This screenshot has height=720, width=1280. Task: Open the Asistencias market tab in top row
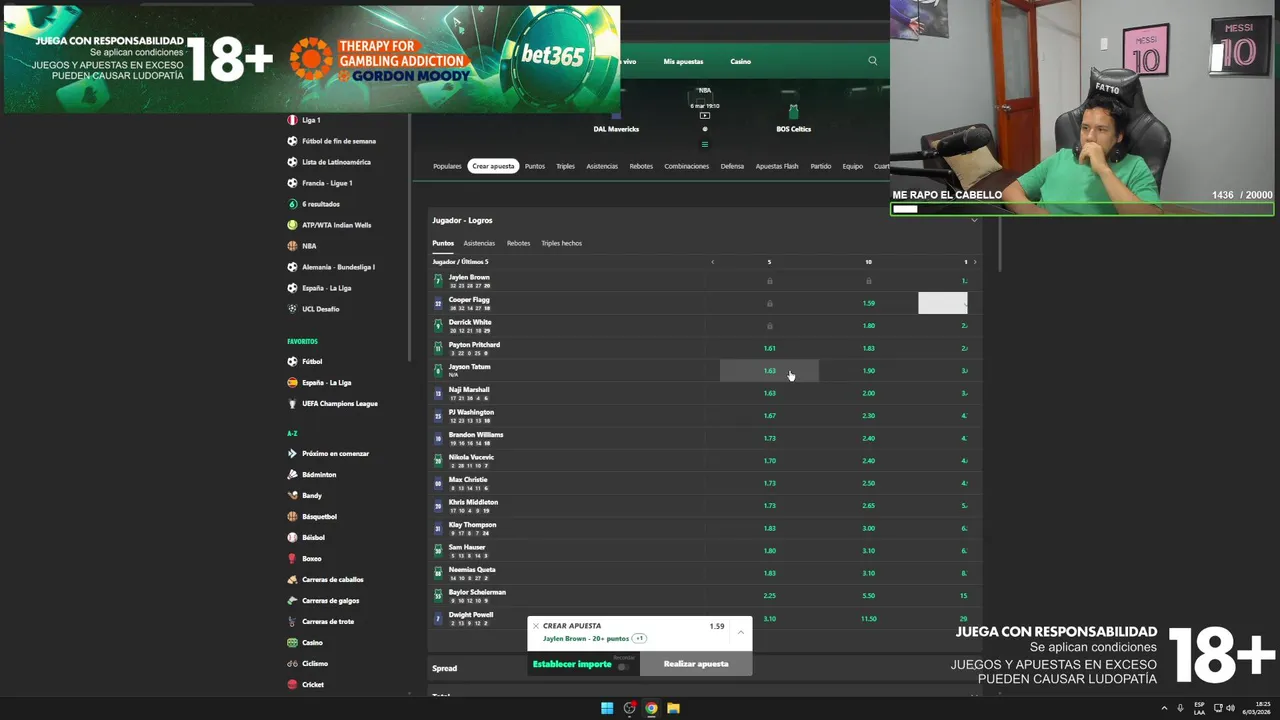click(x=602, y=166)
